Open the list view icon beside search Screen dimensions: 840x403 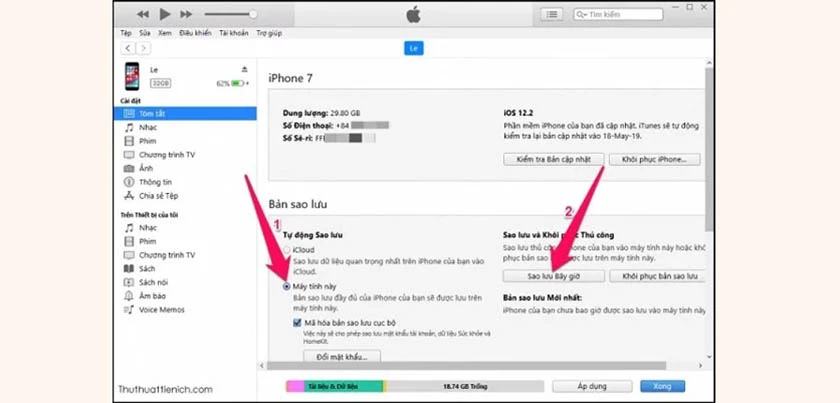551,14
